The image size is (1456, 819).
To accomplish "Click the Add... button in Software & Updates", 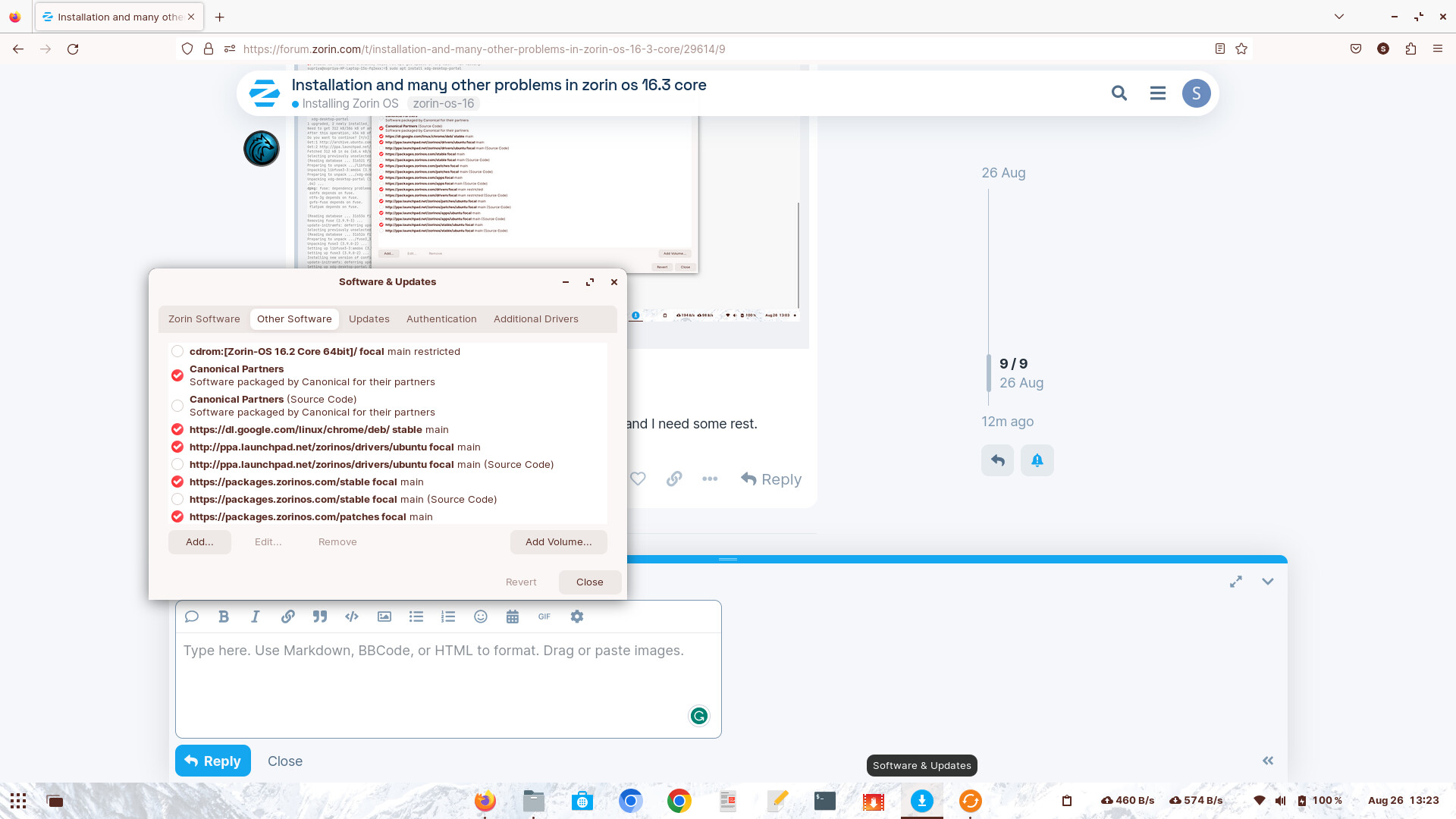I will coord(199,541).
